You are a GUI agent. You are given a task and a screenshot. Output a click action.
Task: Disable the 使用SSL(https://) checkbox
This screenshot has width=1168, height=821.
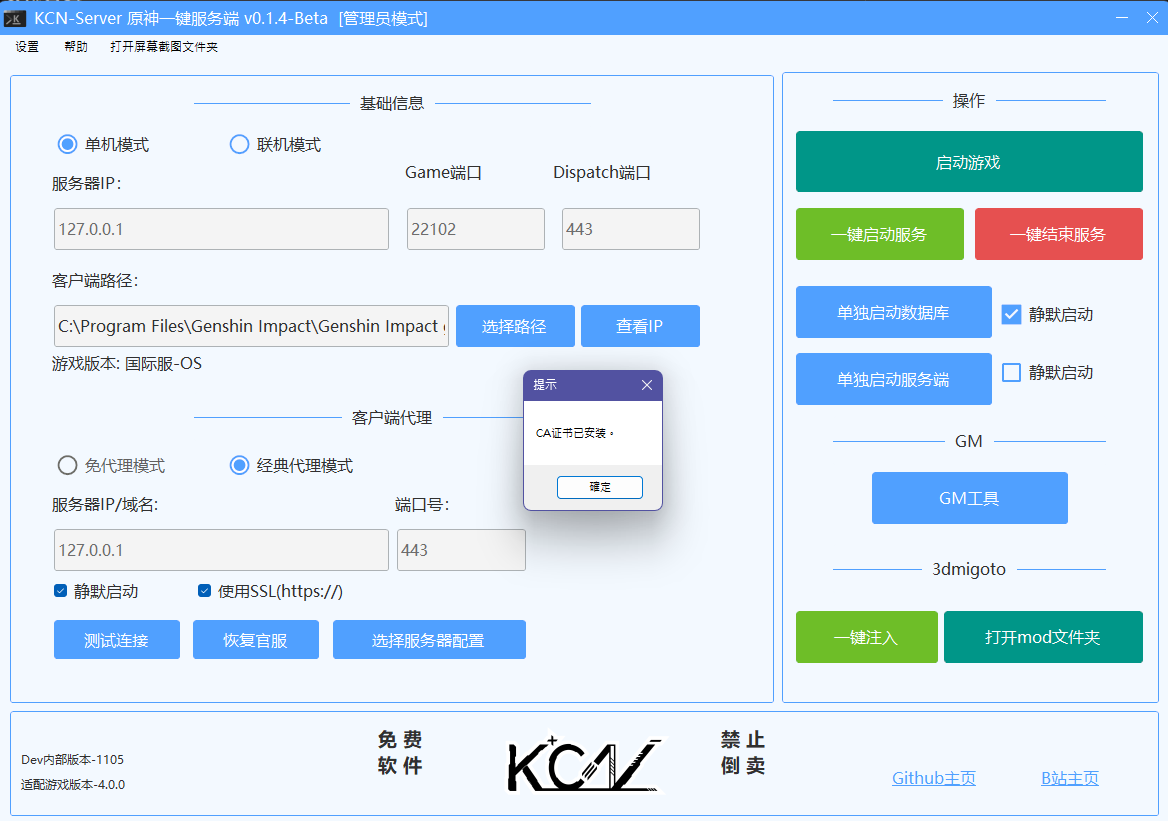point(204,591)
